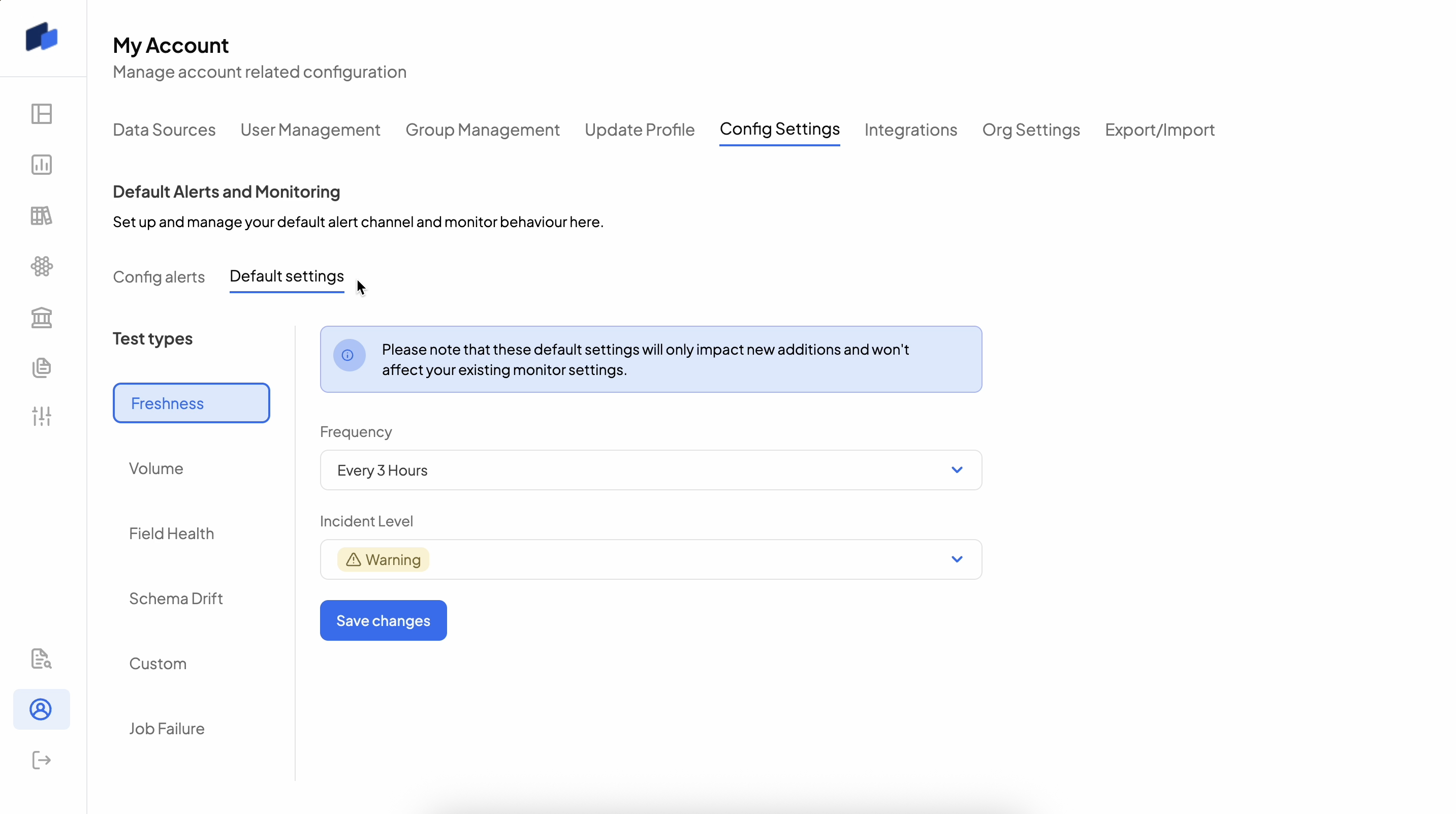Select the Schema Drift test type
1456x814 pixels.
(176, 599)
